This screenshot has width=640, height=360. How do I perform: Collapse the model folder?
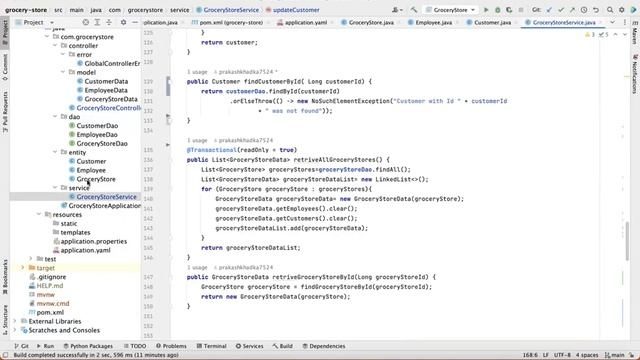[x=63, y=72]
